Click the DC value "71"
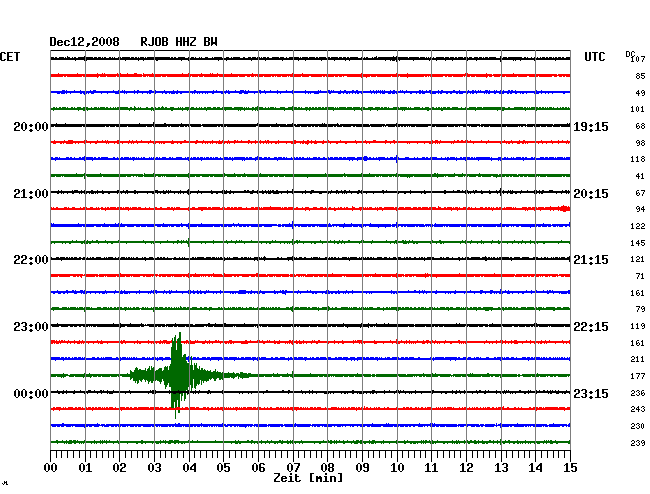The width and height of the screenshot is (650, 494). [x=640, y=276]
